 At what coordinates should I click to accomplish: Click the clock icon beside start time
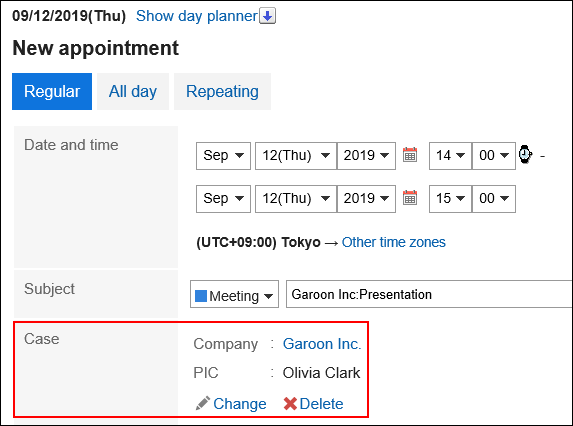[525, 155]
